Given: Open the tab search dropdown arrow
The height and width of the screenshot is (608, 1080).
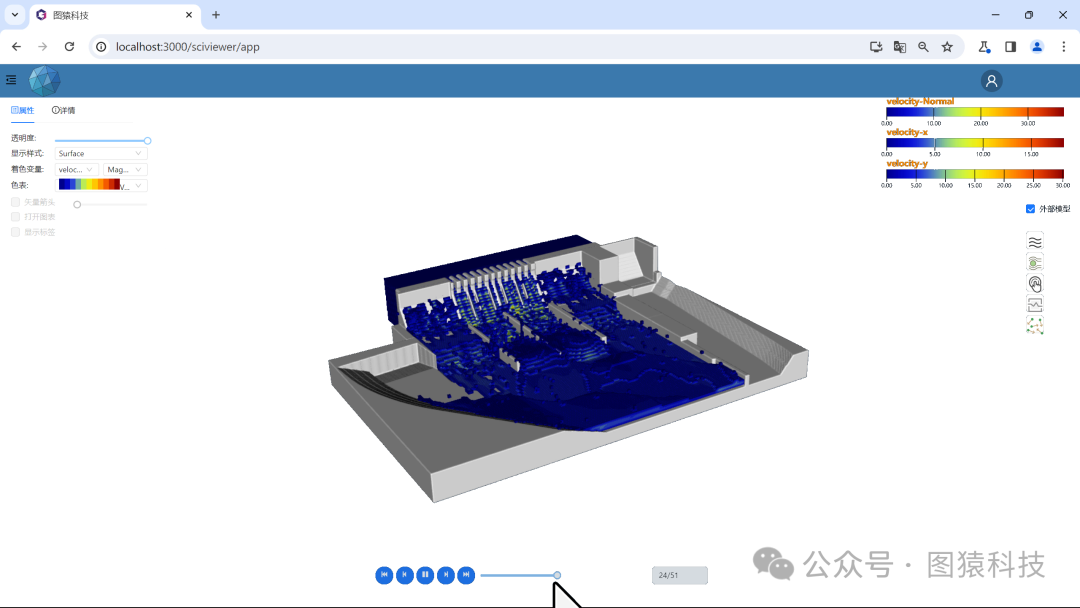Looking at the screenshot, I should point(14,14).
